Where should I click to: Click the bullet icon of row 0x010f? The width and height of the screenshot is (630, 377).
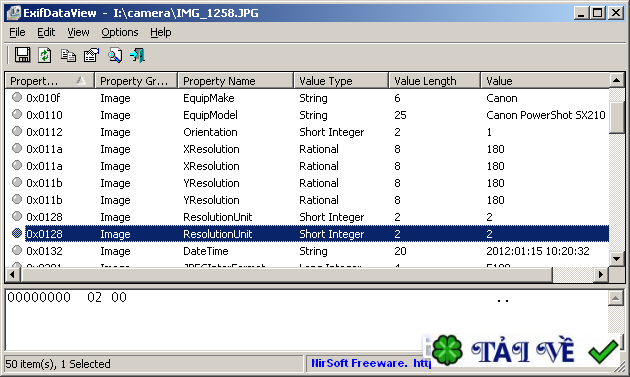[16, 97]
